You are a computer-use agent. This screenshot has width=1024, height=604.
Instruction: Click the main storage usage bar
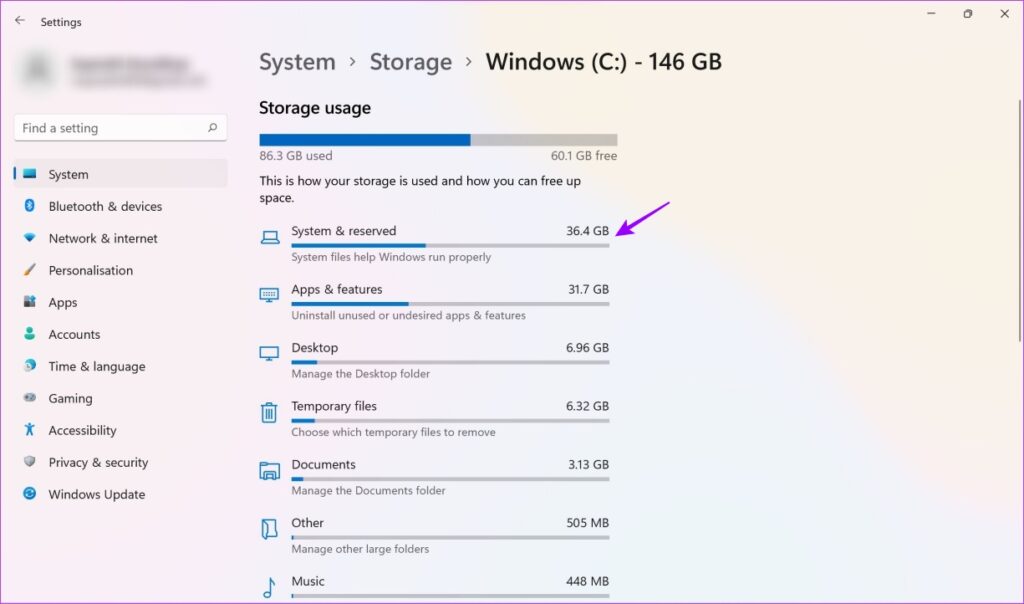point(438,140)
